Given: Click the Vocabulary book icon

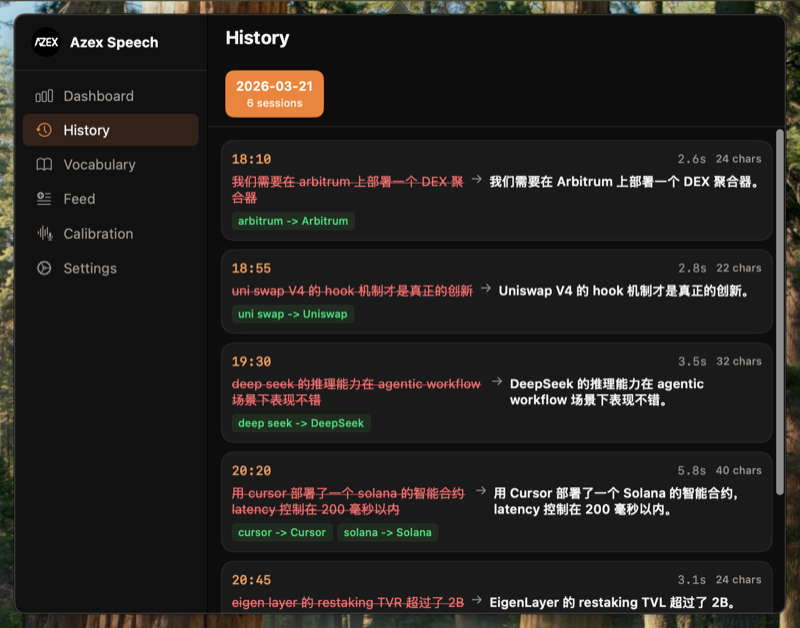Looking at the screenshot, I should (44, 164).
